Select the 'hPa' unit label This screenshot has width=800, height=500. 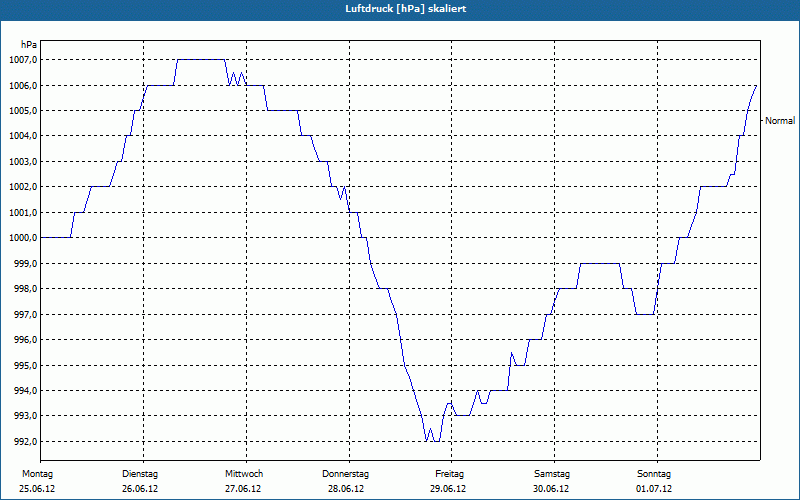point(29,45)
